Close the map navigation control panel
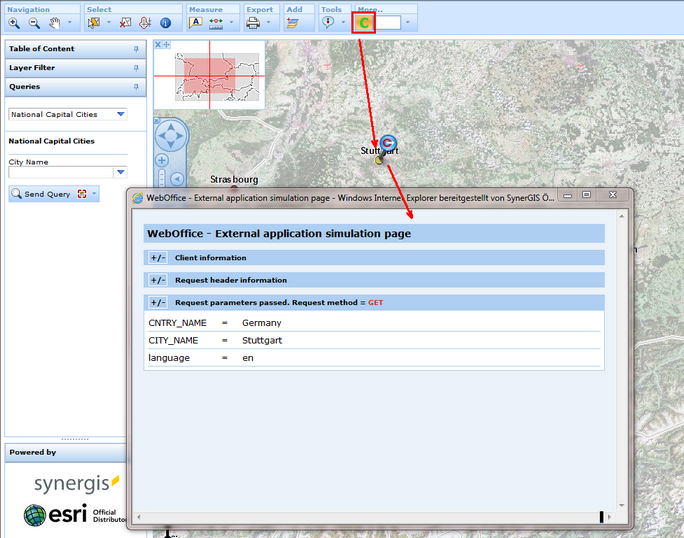Image resolution: width=684 pixels, height=538 pixels. tap(157, 120)
